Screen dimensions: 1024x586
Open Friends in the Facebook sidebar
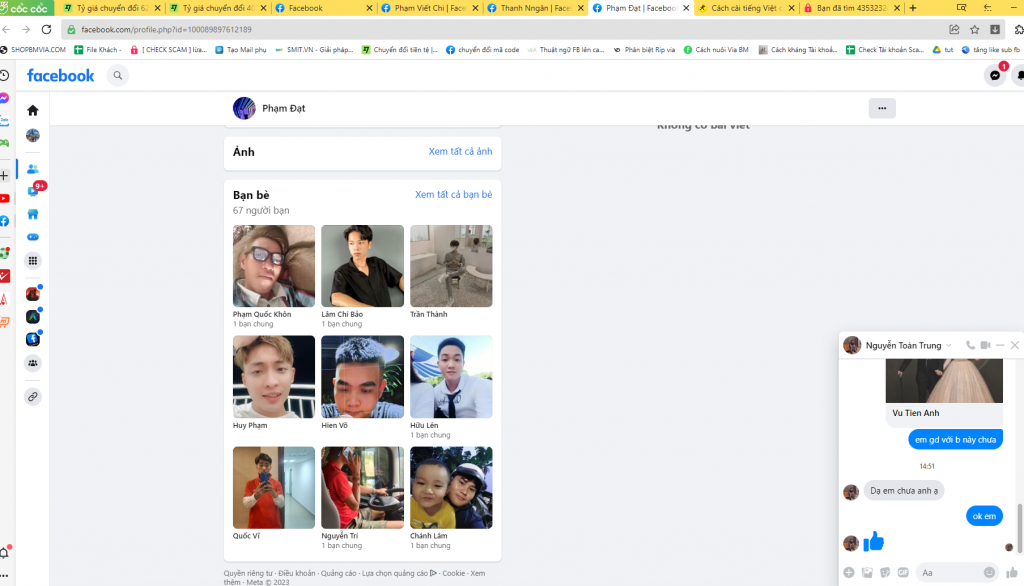point(33,169)
